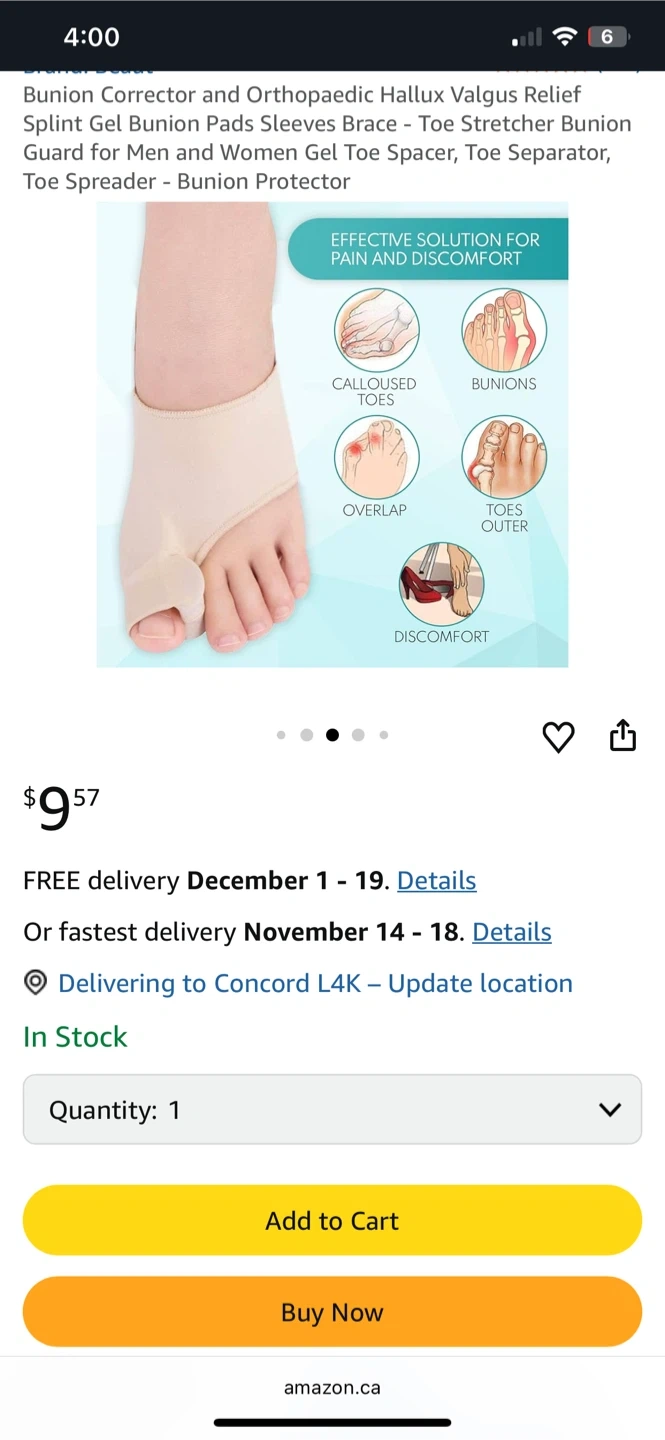Tap the Toes Outer circle icon
665x1440 pixels.
pyautogui.click(x=504, y=457)
